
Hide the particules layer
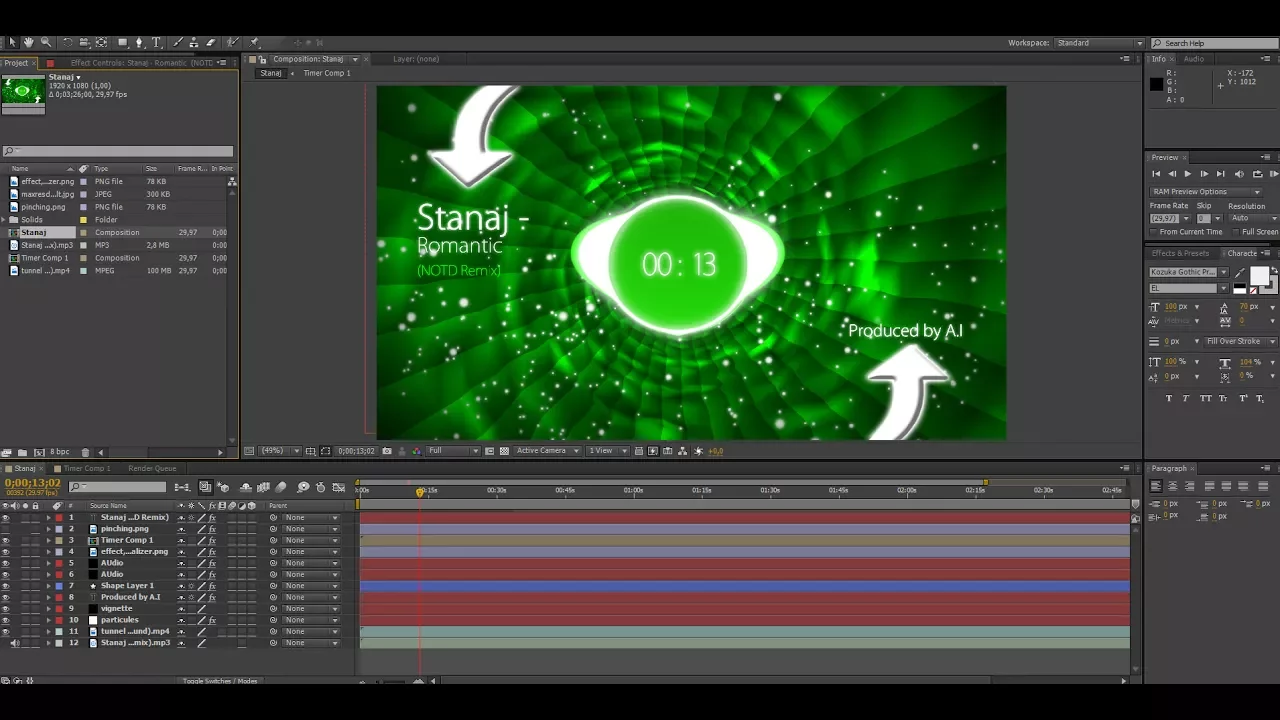pos(6,621)
